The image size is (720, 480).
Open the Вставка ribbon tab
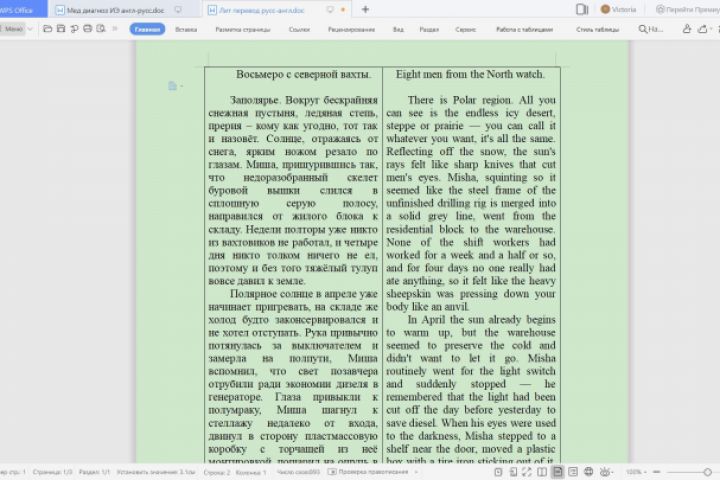pos(186,29)
